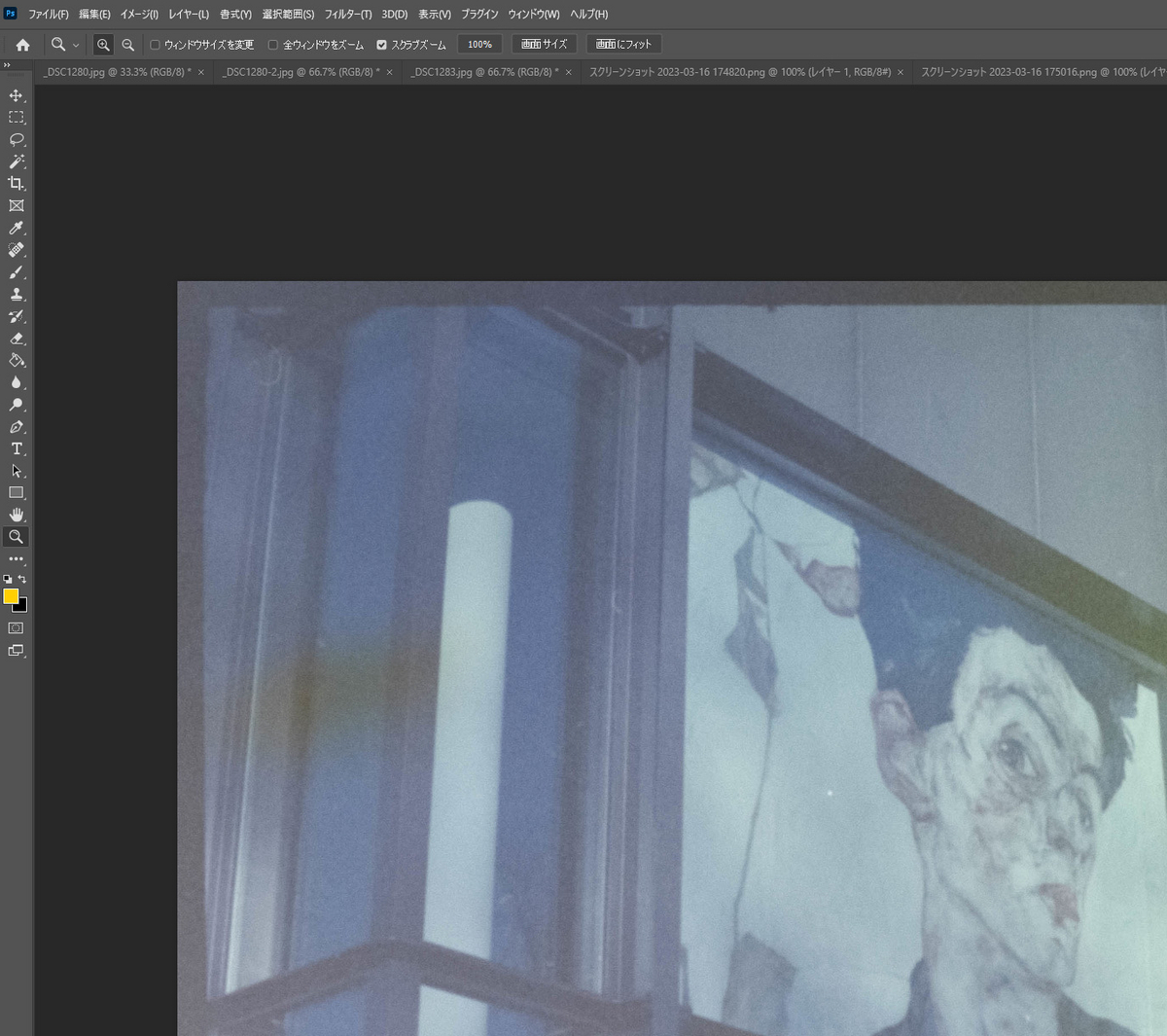Select the Eraser tool
This screenshot has height=1036, width=1167.
[17, 339]
